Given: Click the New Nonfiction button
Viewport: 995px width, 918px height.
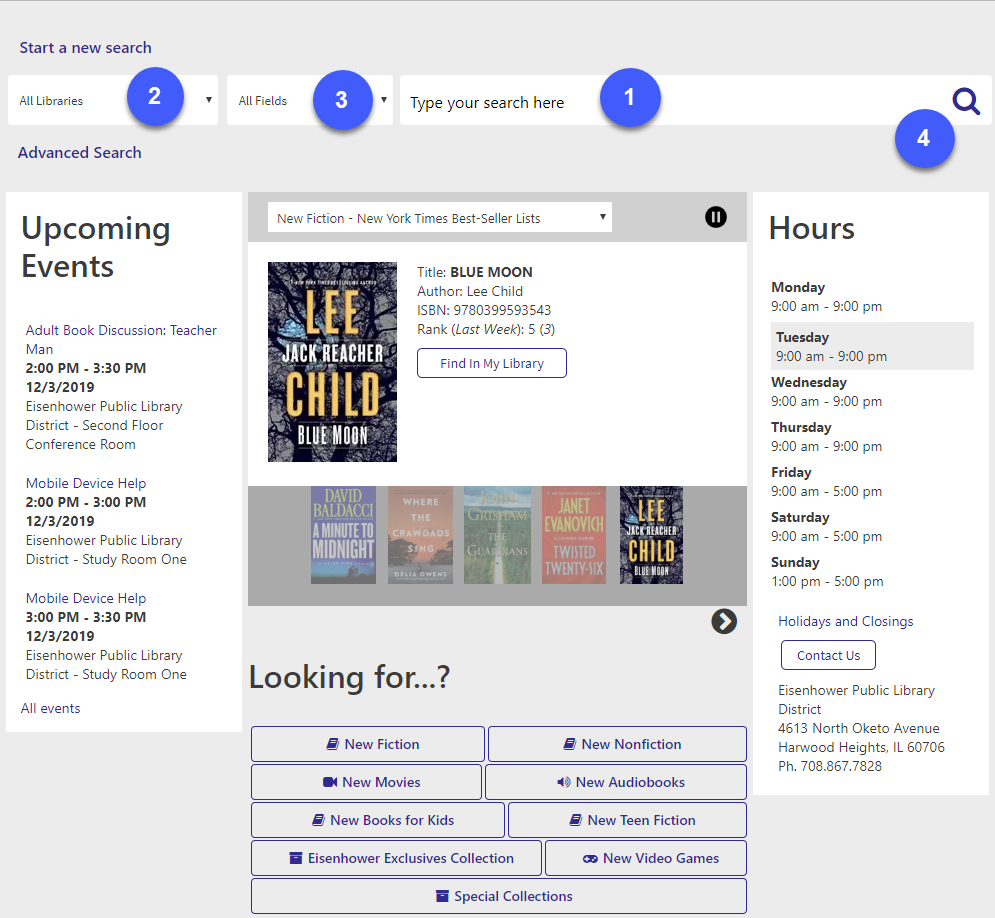Looking at the screenshot, I should 617,744.
